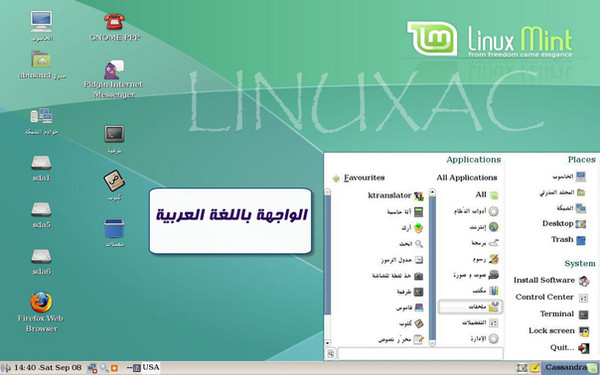Launch ktranslator from Favourites
The image size is (600, 375).
click(396, 196)
